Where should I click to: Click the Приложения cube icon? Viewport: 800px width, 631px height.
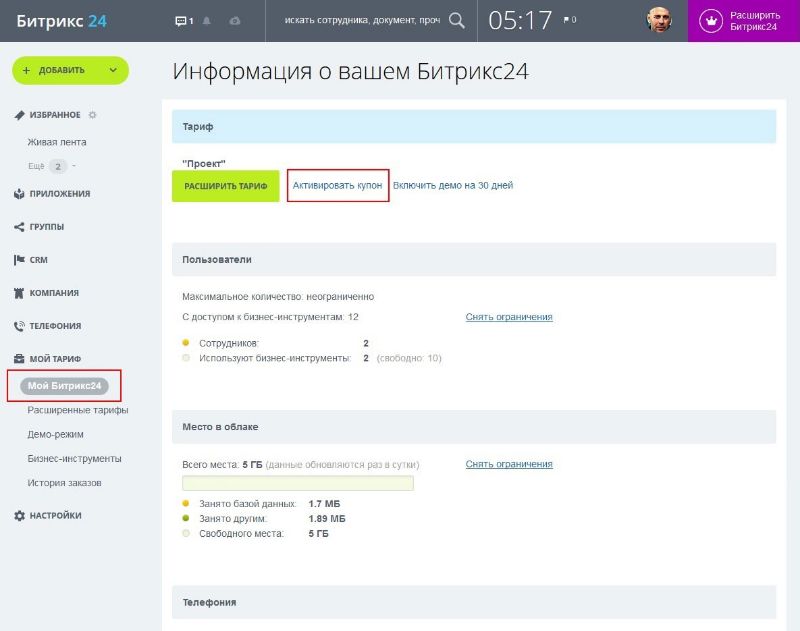[x=19, y=194]
